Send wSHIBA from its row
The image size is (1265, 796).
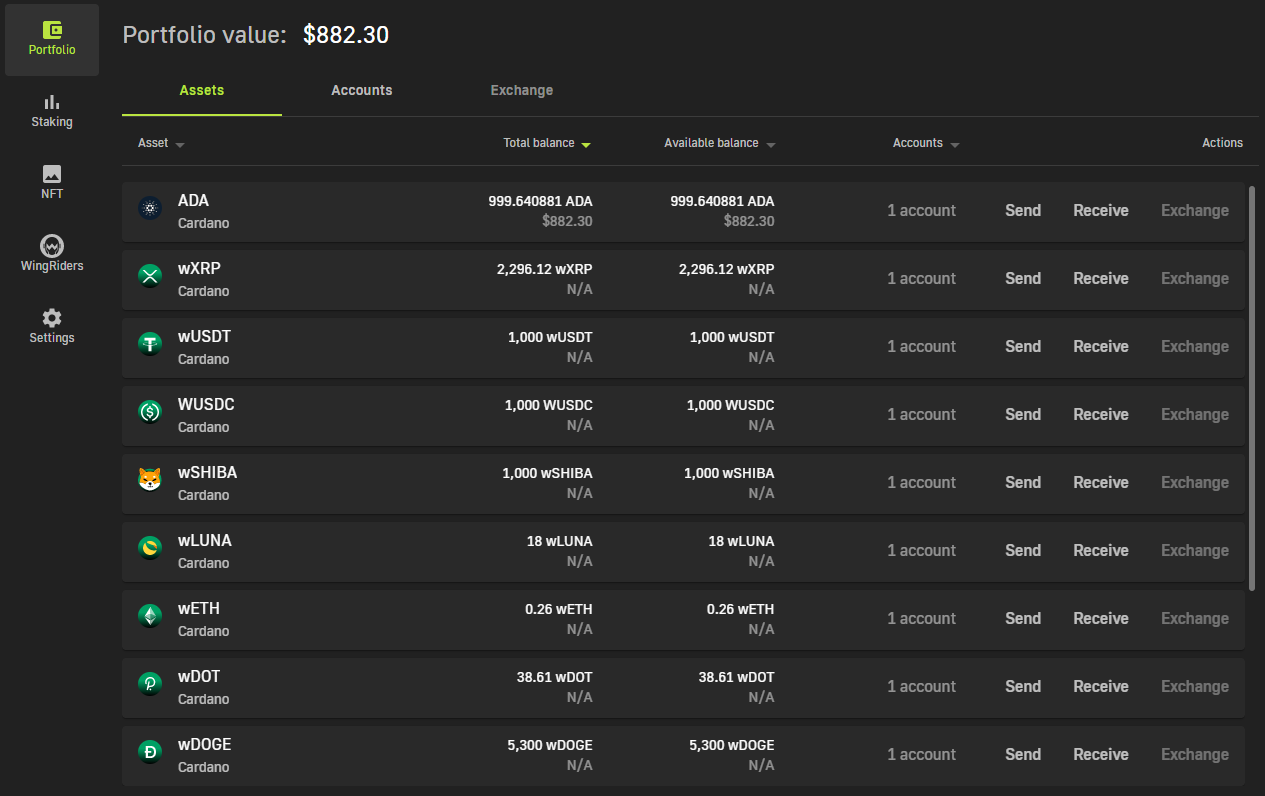click(x=1023, y=482)
